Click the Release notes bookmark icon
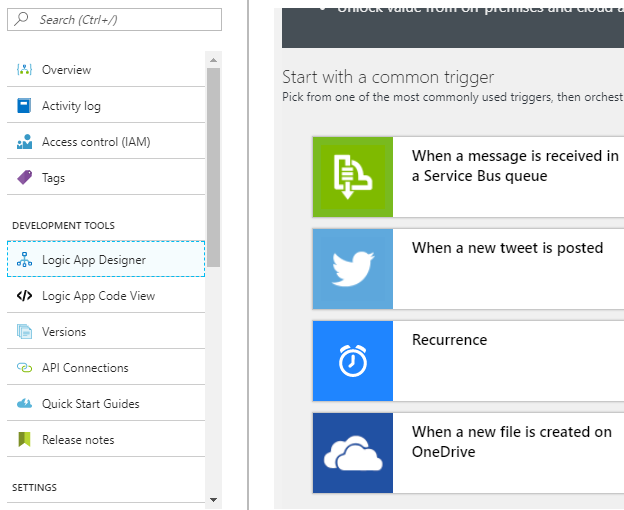 [25, 440]
